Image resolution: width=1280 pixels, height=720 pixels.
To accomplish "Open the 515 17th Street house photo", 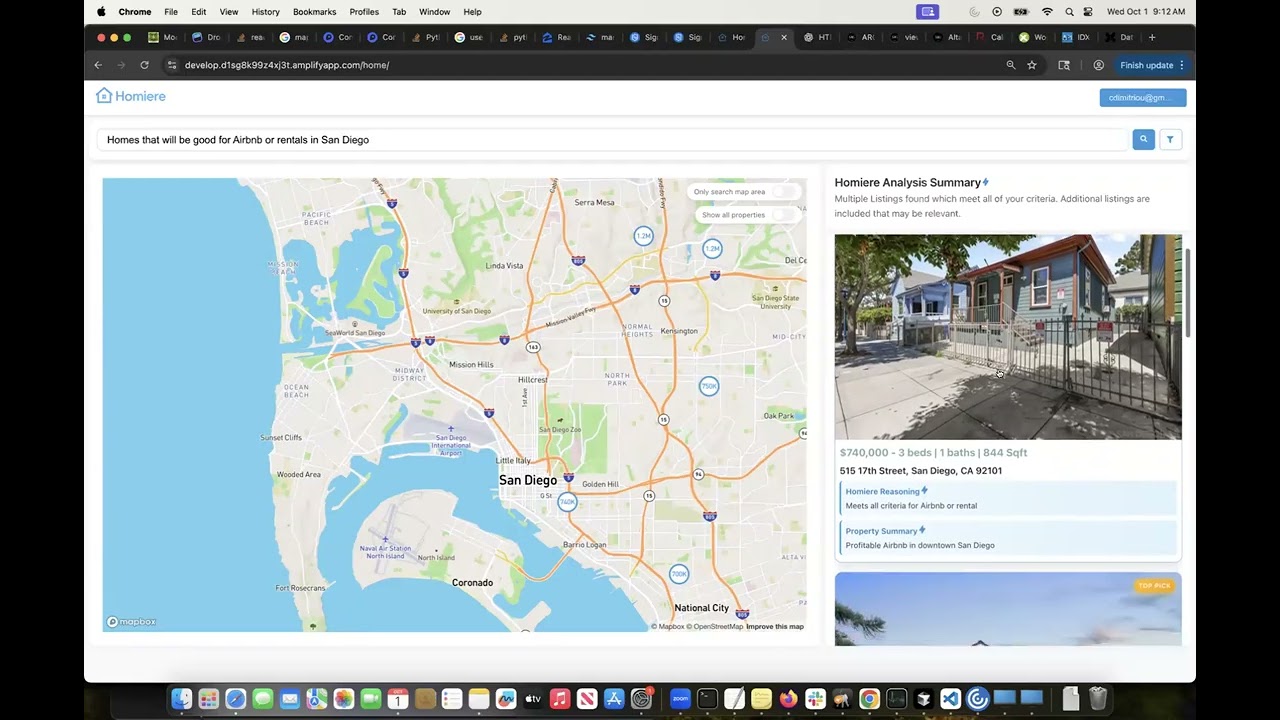I will coord(1008,337).
